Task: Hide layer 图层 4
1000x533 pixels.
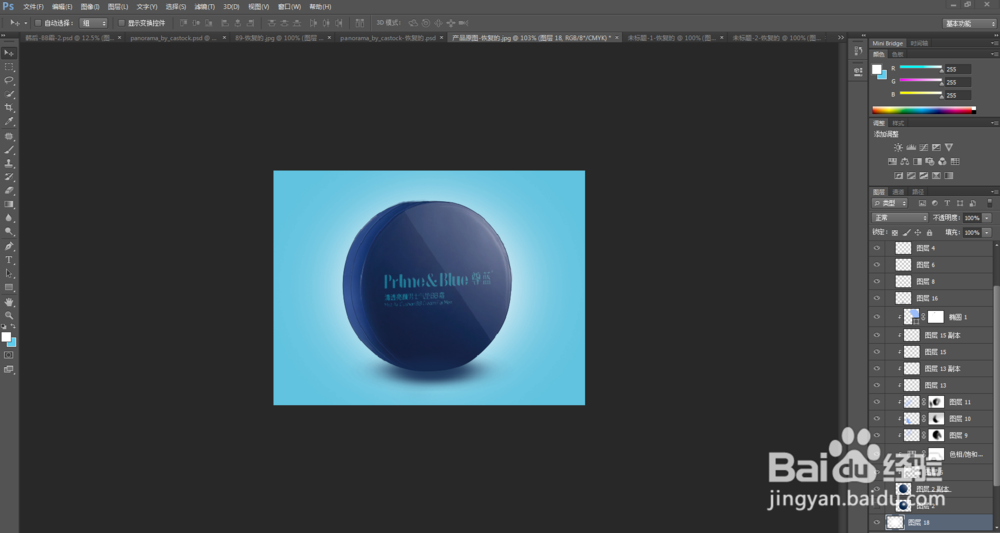Action: (x=877, y=248)
